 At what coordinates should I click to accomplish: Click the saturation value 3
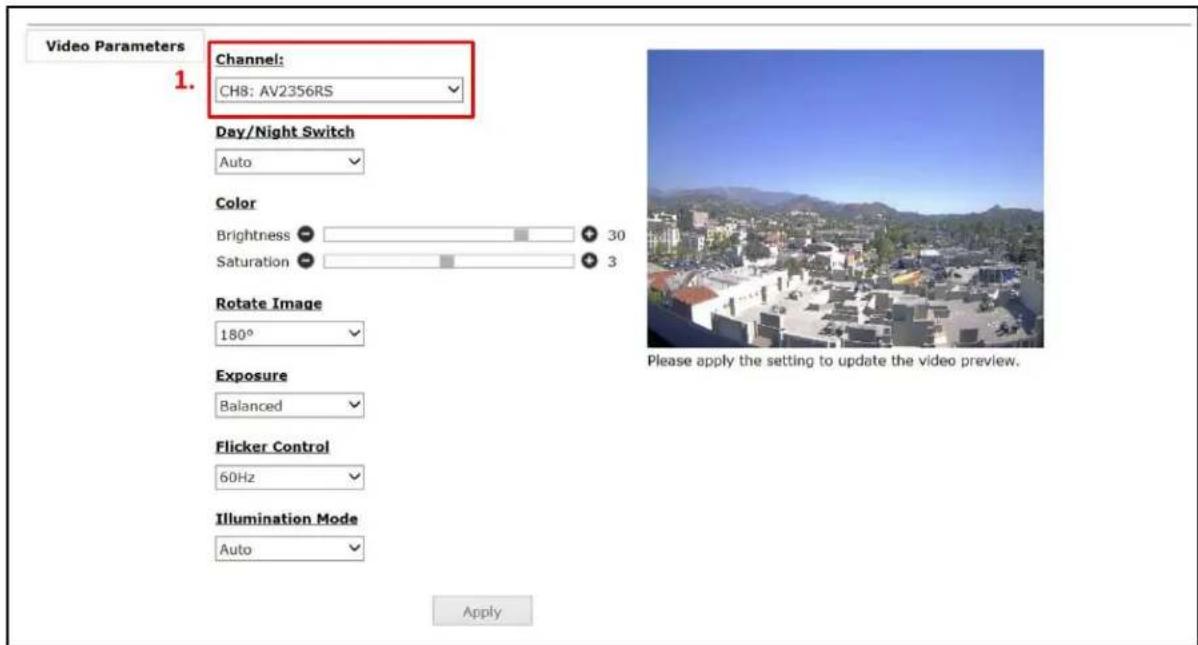point(612,261)
